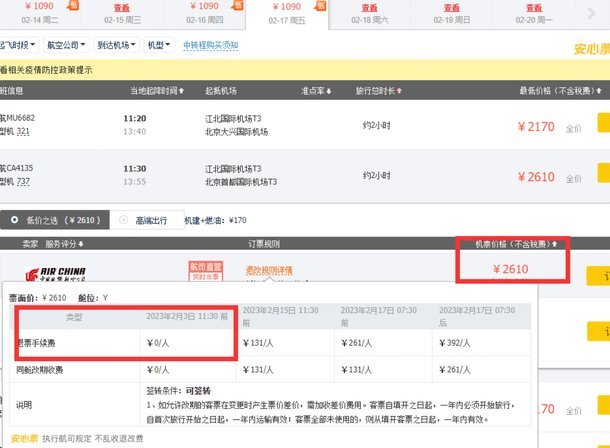Select the 02-17 周五 ¥1090 date tab
Image resolution: width=610 pixels, height=448 pixels.
pyautogui.click(x=287, y=14)
